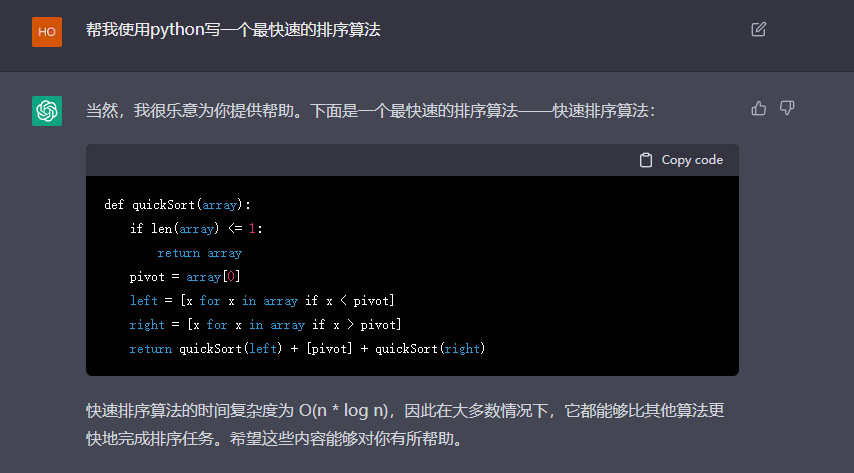
Task: Click the 'pivot = array[0]' line
Action: coord(185,277)
